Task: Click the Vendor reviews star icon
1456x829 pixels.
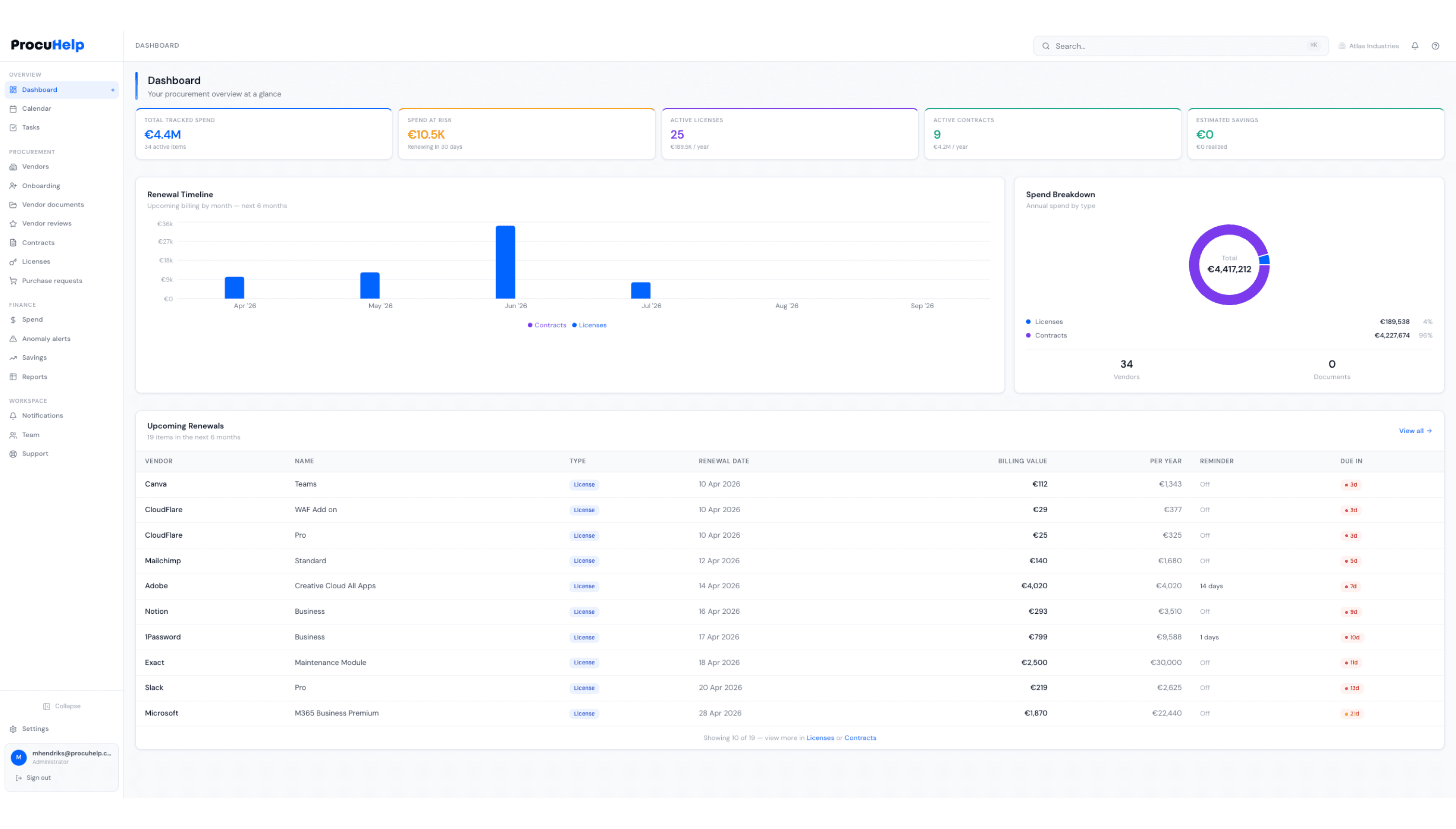Action: click(x=13, y=224)
